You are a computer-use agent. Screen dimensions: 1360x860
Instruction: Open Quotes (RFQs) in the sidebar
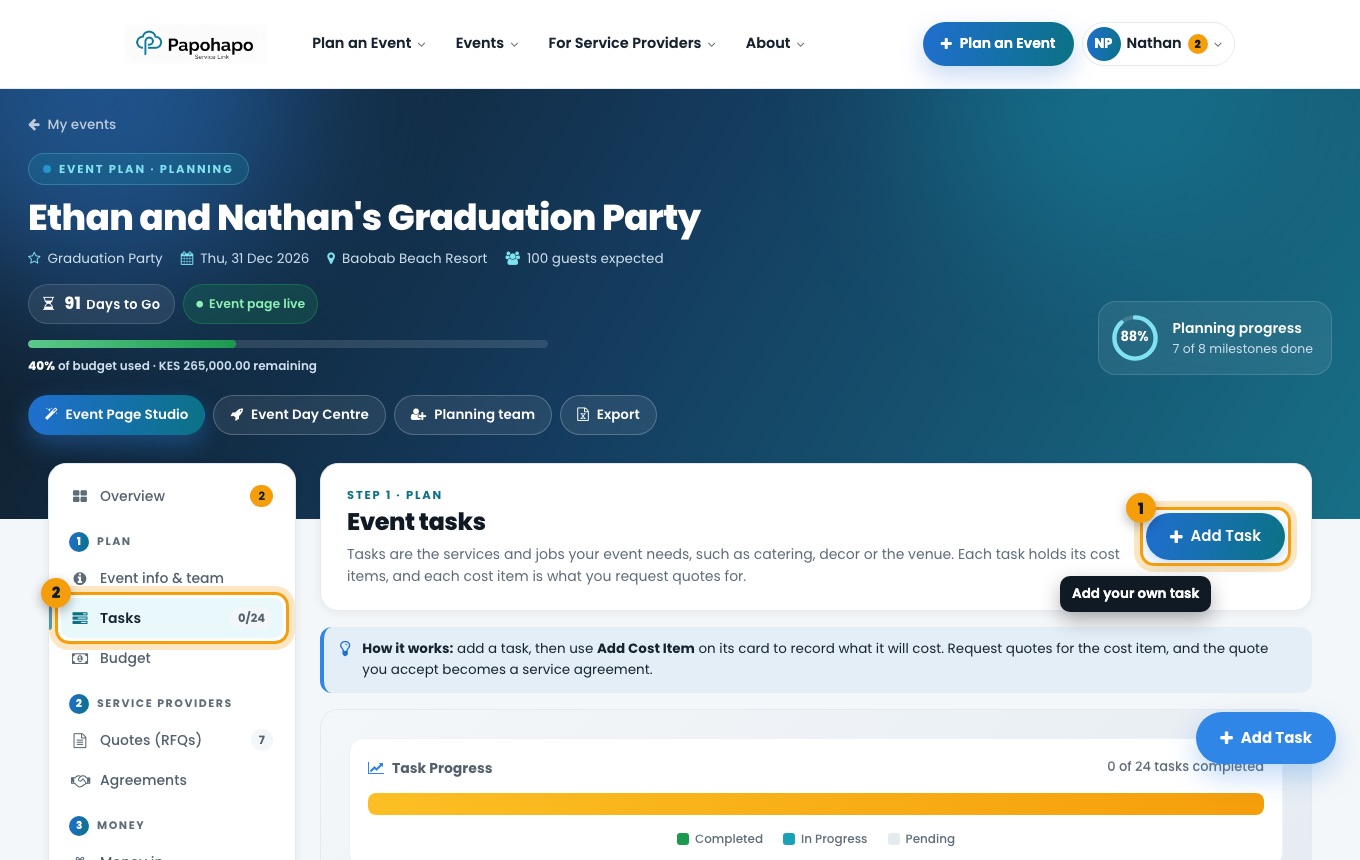[x=172, y=740]
